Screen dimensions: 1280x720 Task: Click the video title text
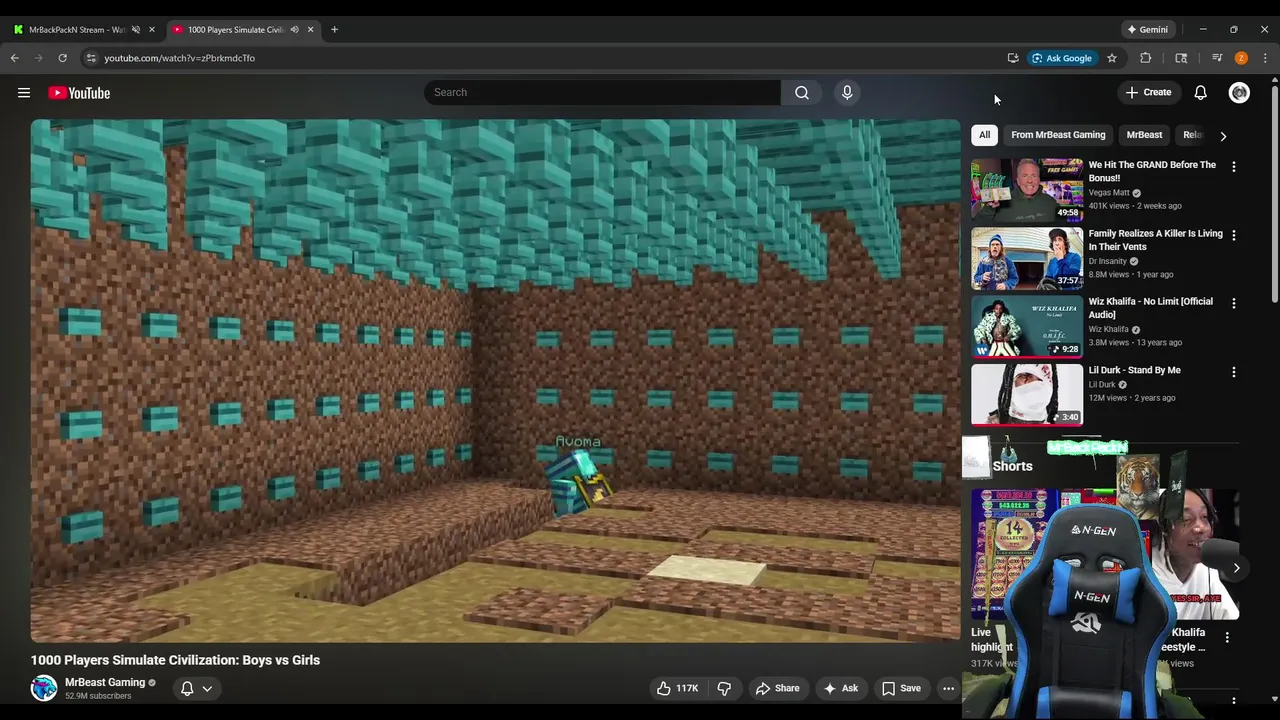[175, 660]
